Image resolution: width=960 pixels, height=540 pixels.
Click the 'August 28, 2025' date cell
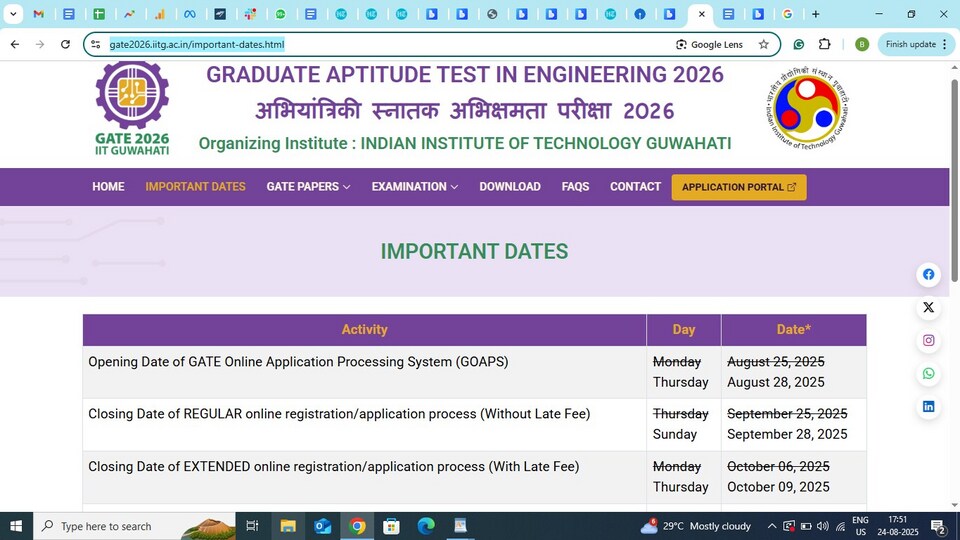point(776,382)
